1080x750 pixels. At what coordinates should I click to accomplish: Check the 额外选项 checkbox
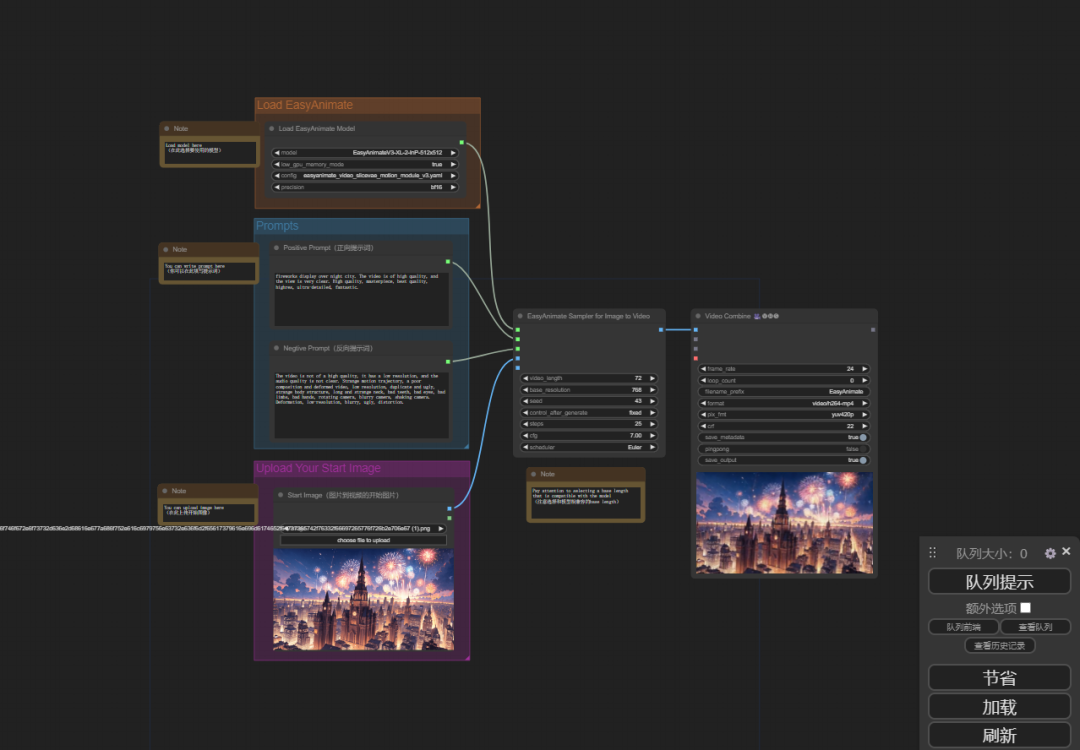coord(1026,607)
